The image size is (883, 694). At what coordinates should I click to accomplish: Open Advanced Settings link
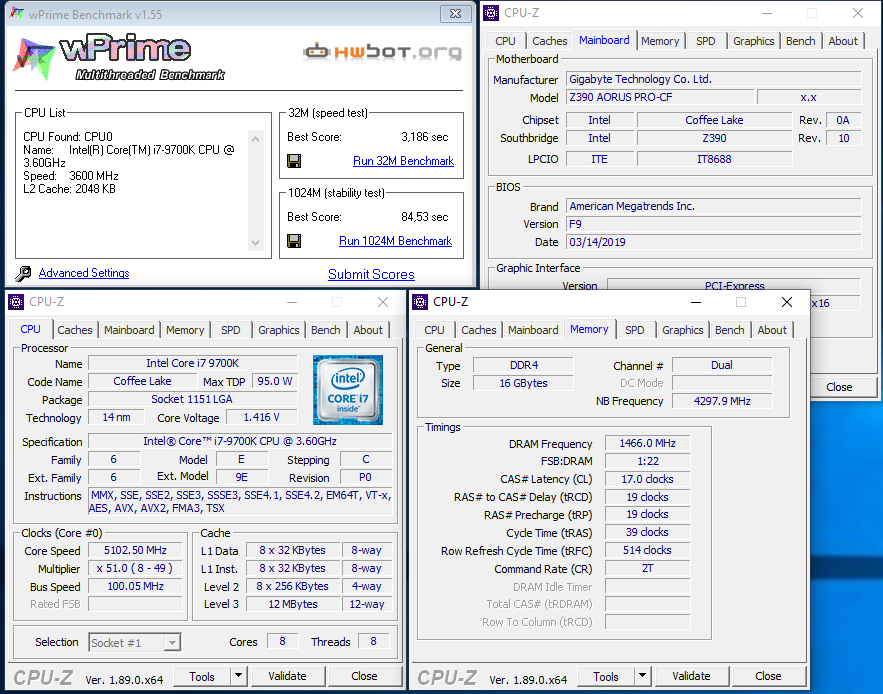(84, 273)
